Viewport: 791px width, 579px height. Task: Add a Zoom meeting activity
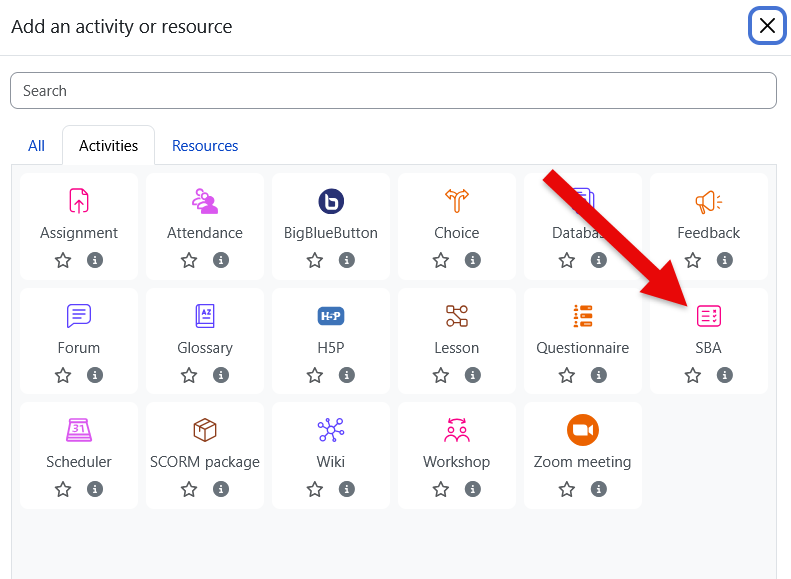click(583, 430)
